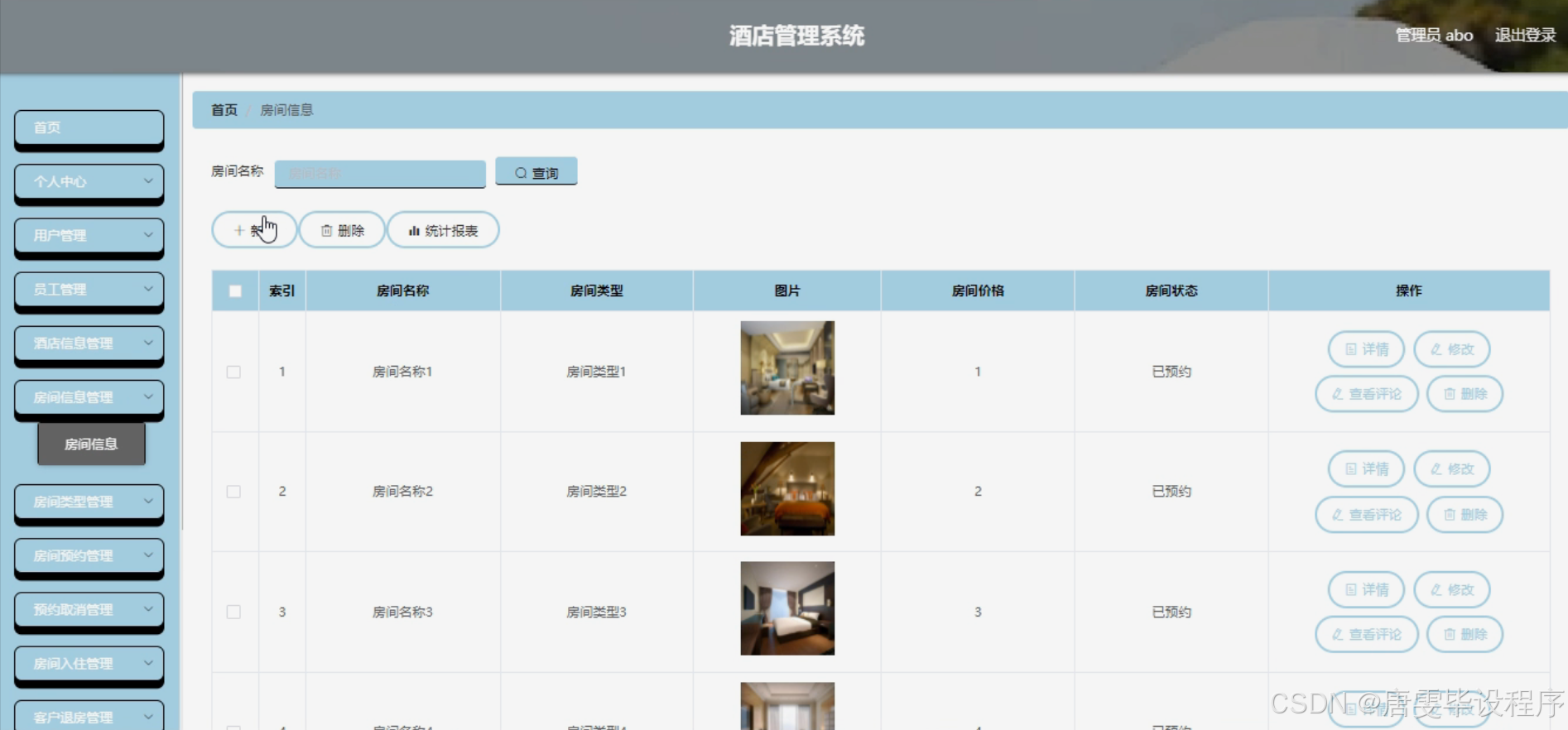Open the room image thumbnail for 房间名称3
The image size is (1568, 730).
(x=787, y=608)
